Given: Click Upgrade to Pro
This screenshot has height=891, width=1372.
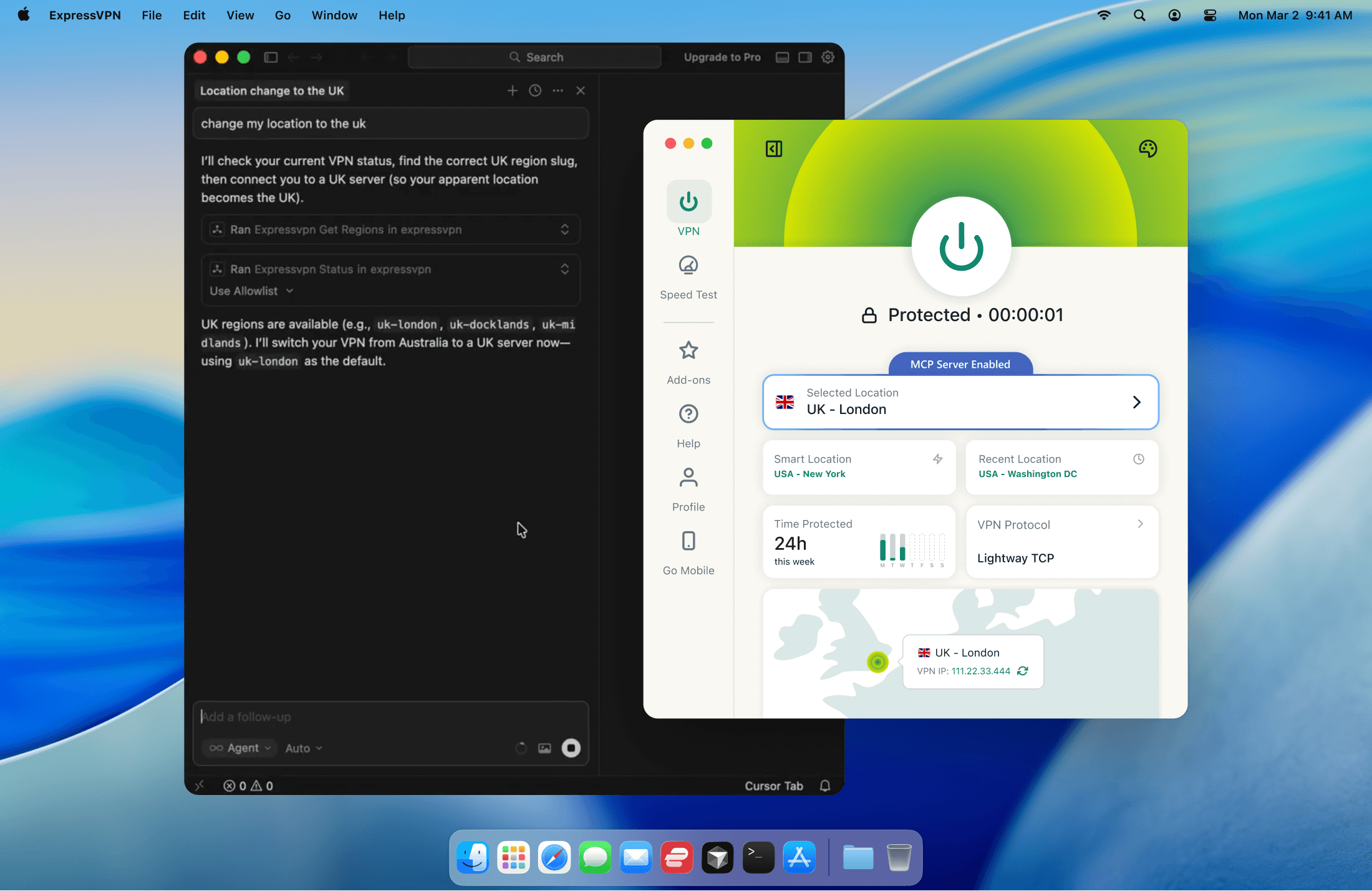Looking at the screenshot, I should click(x=722, y=57).
